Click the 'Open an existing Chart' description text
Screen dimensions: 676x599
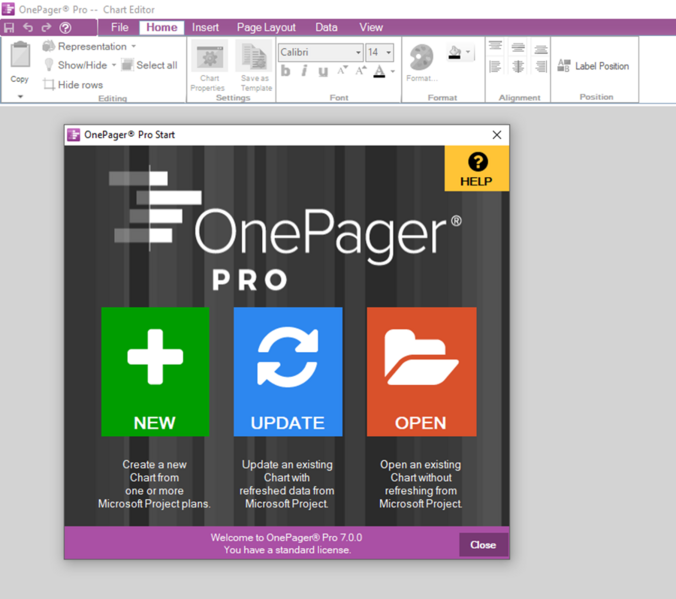(x=421, y=484)
